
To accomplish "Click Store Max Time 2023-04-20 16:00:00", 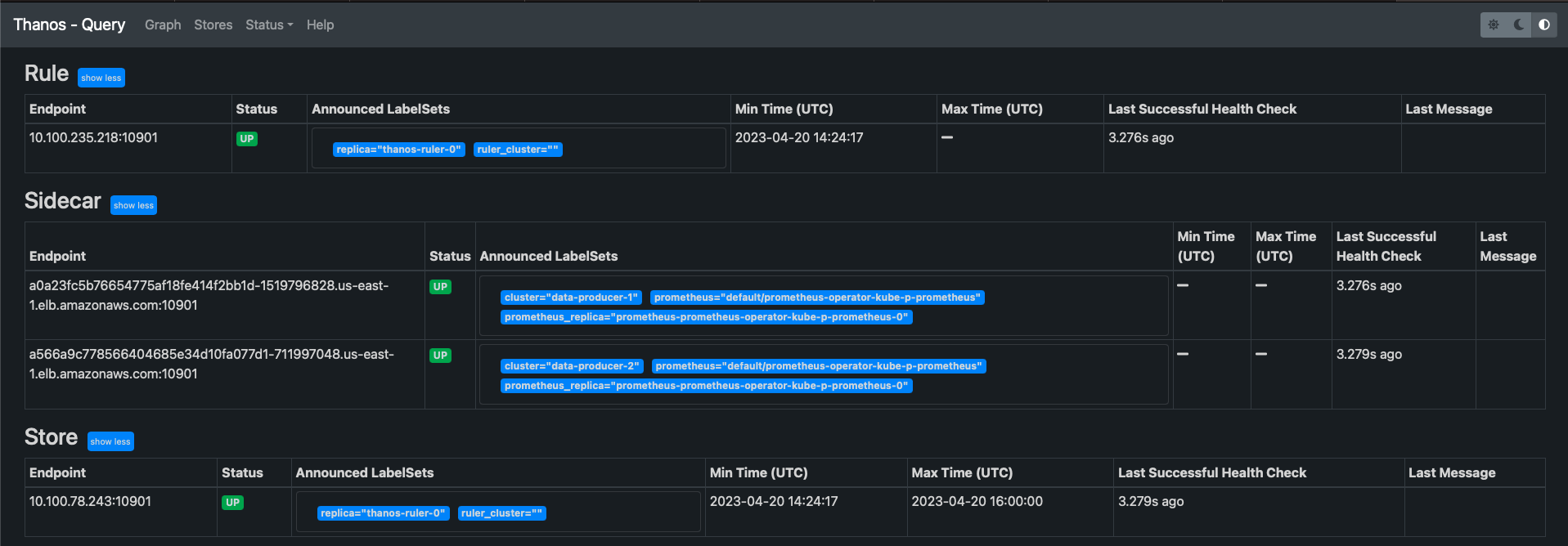I will point(977,501).
